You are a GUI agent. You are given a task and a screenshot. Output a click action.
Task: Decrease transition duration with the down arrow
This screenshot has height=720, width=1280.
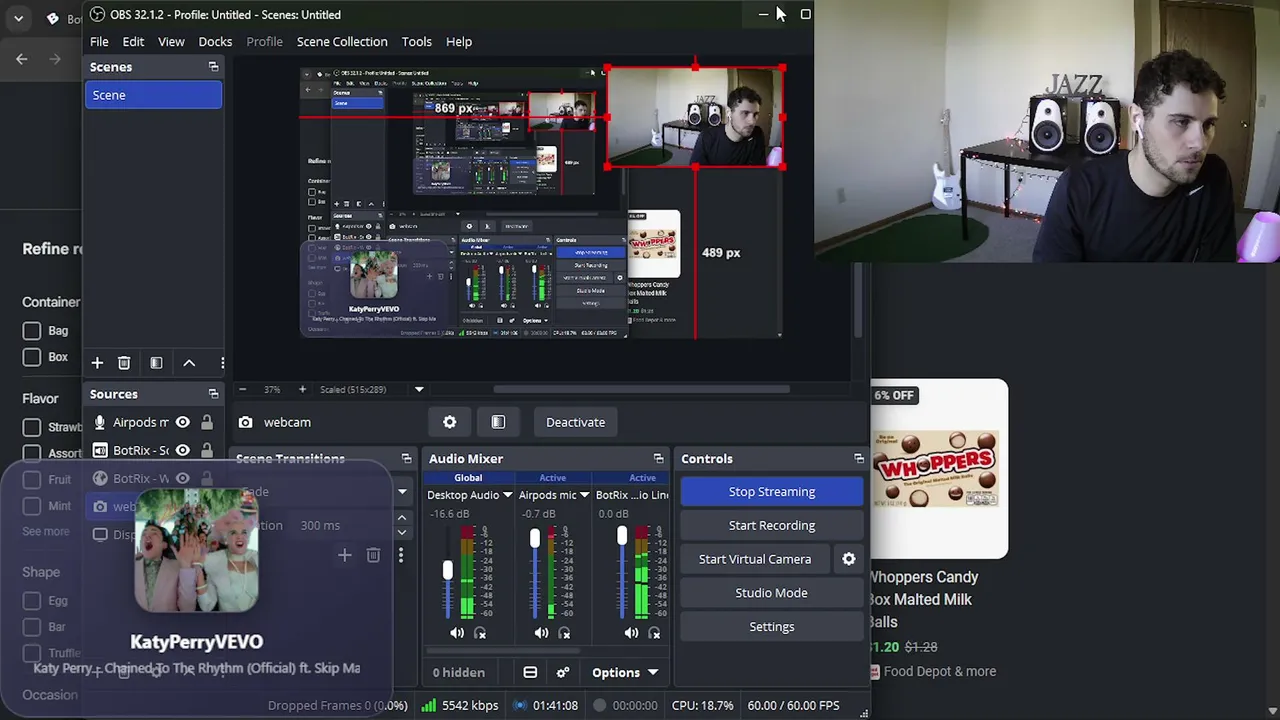402,532
